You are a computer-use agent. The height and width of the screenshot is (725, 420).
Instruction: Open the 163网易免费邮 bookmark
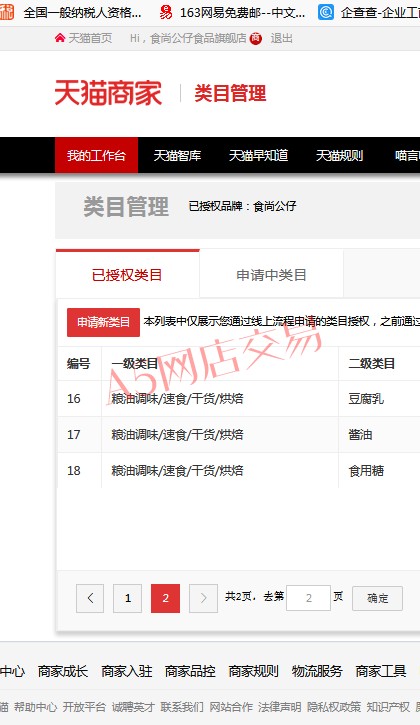(232, 12)
